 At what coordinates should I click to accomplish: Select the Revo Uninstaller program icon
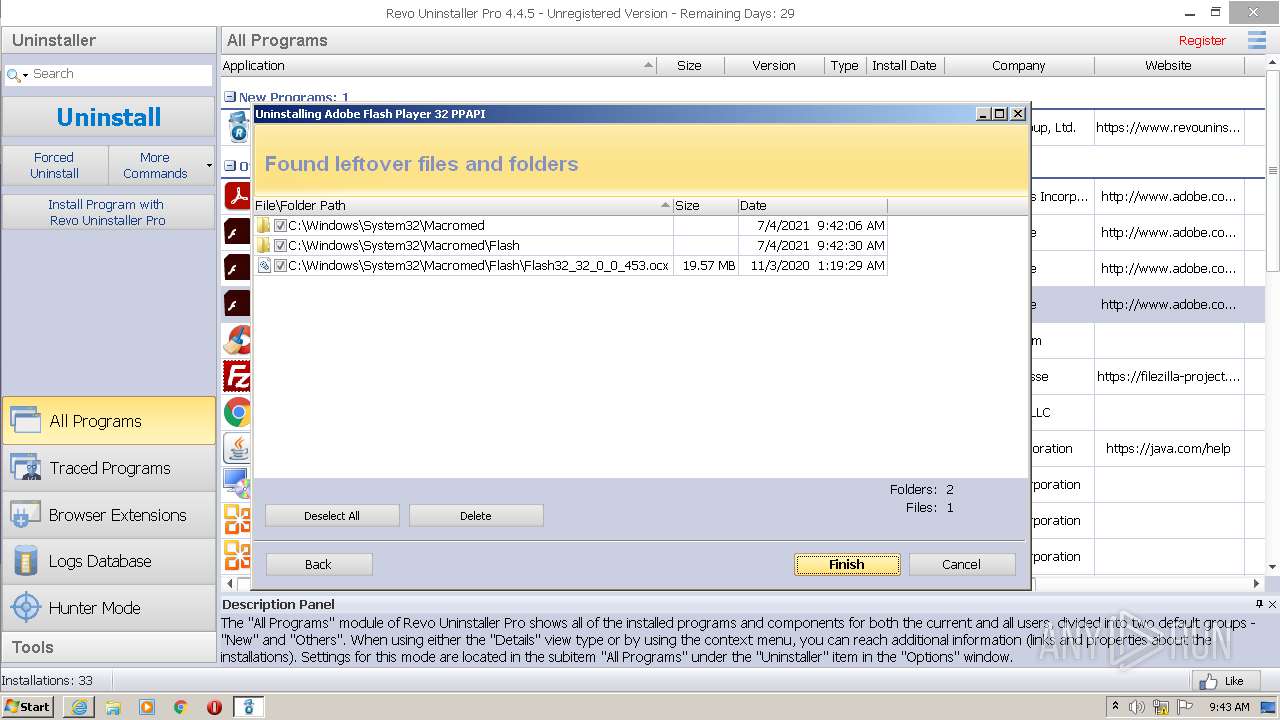(x=238, y=128)
